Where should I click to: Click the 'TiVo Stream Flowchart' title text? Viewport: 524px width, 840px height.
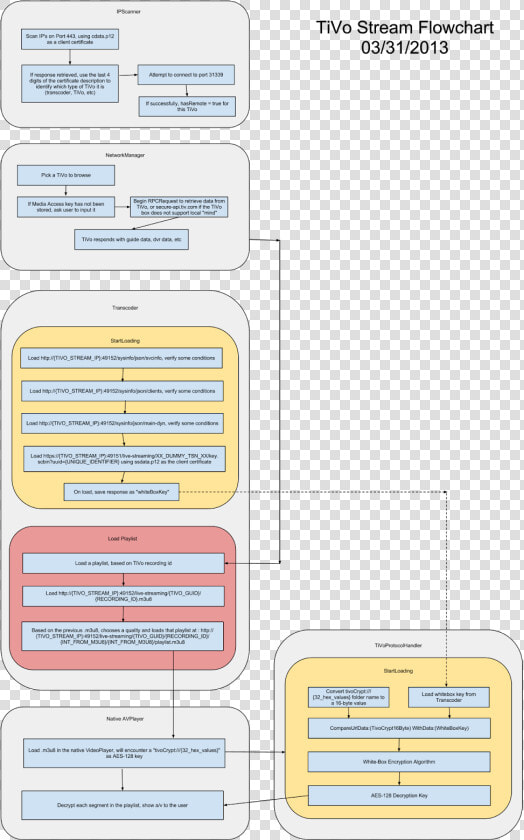405,28
